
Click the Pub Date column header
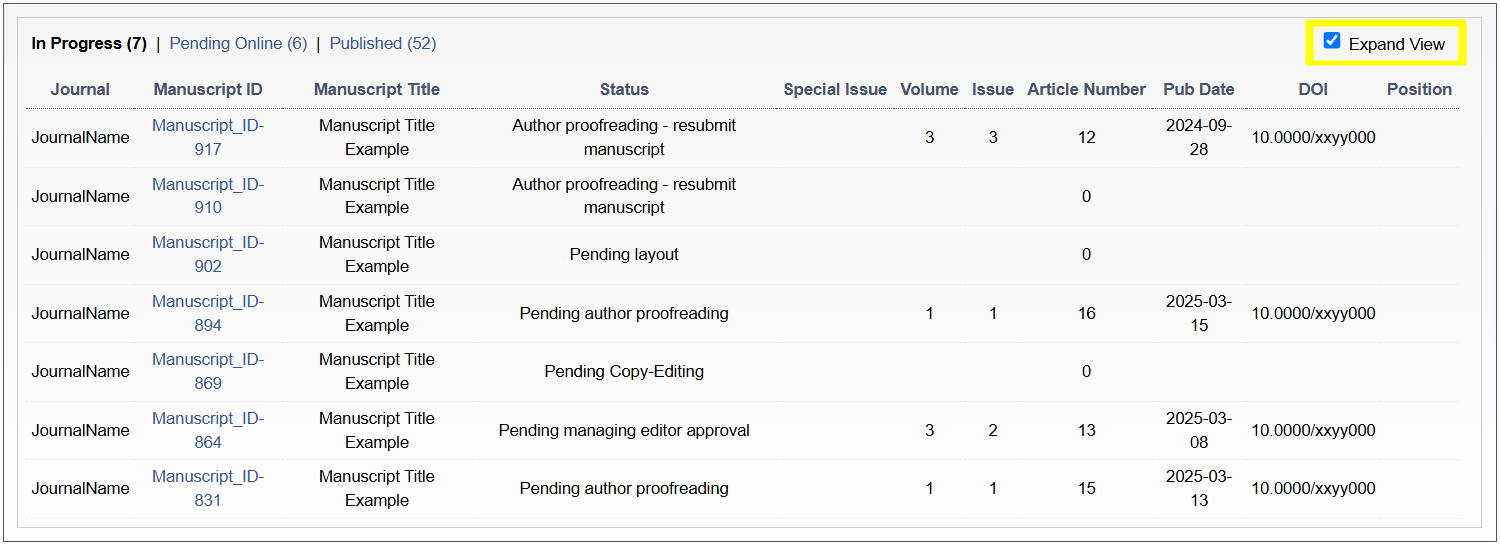tap(1199, 89)
